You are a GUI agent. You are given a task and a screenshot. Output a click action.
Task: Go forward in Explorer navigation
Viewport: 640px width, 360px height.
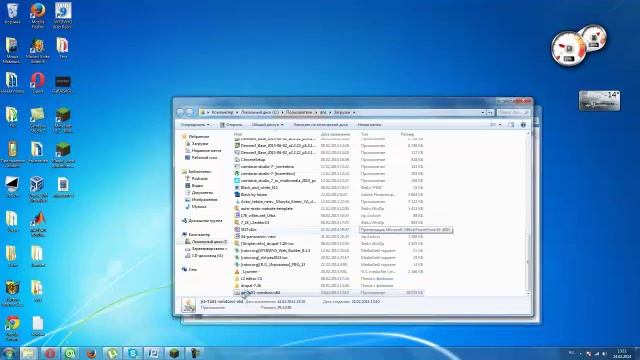pyautogui.click(x=189, y=112)
